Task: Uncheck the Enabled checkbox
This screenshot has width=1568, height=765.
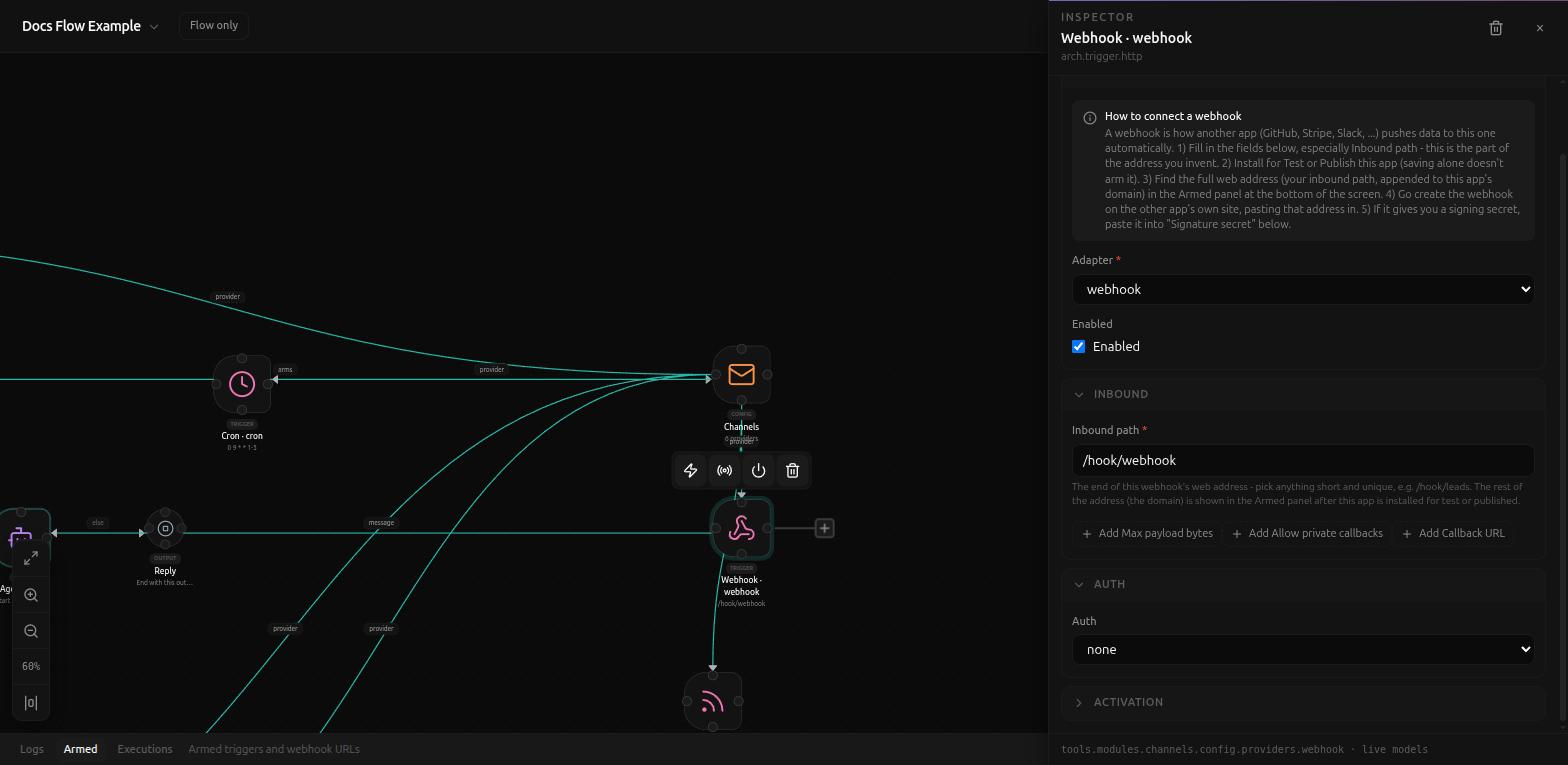Action: click(x=1079, y=347)
